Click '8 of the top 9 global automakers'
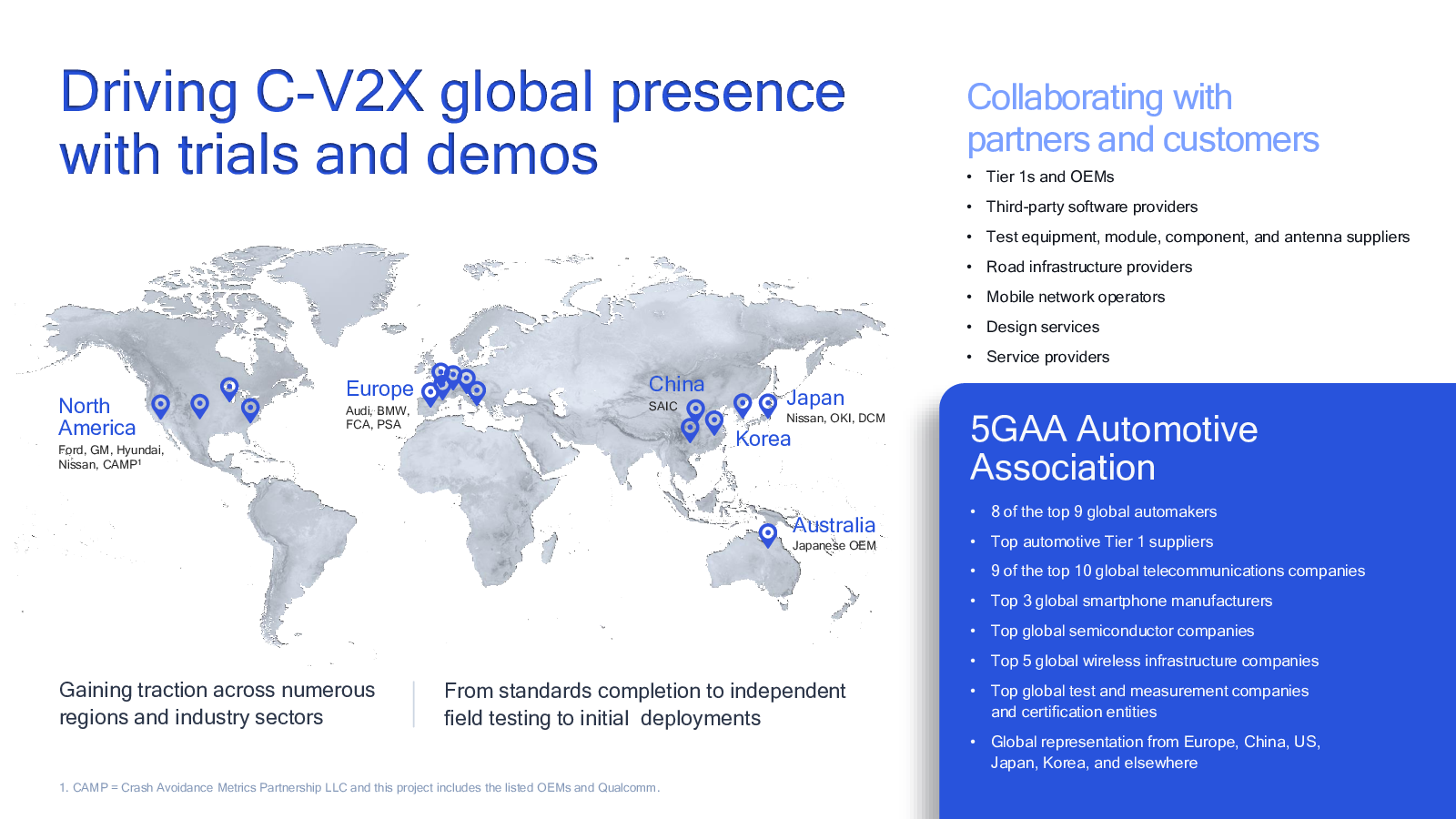 point(1104,511)
